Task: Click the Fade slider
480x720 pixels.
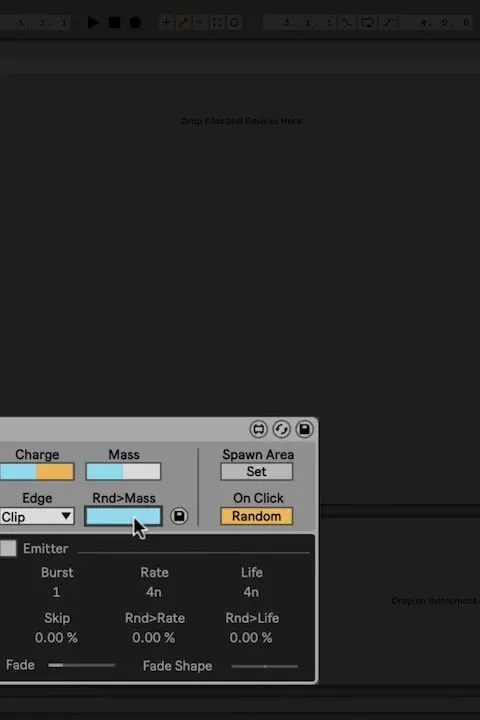Action: click(x=82, y=665)
